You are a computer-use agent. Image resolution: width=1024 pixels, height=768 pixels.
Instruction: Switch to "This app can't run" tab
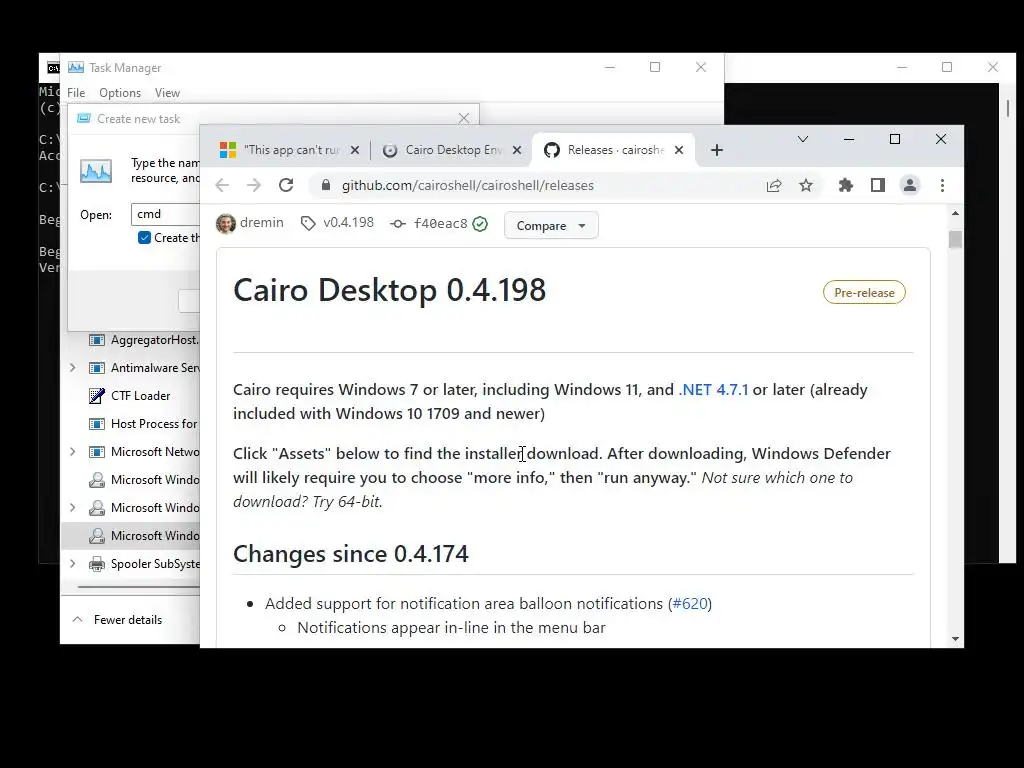click(x=291, y=150)
